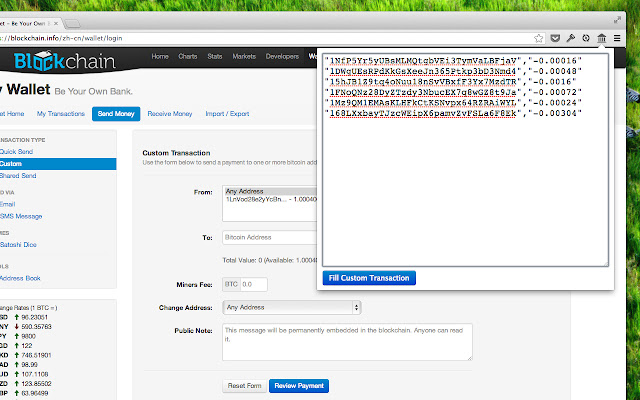Open the Pocket extension icon

[x=555, y=38]
